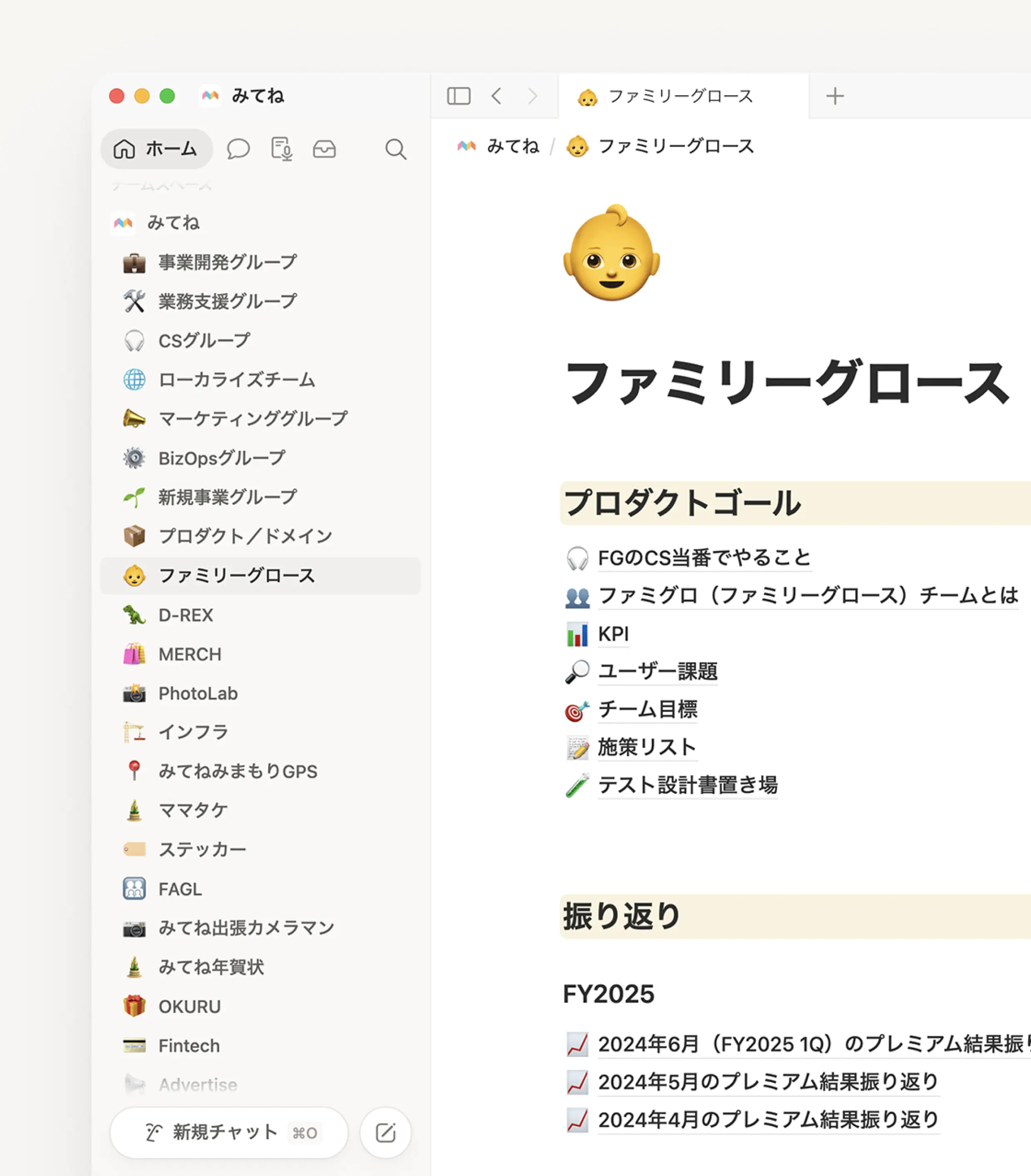Open the inbox tray icon
The width and height of the screenshot is (1031, 1176).
click(x=325, y=149)
